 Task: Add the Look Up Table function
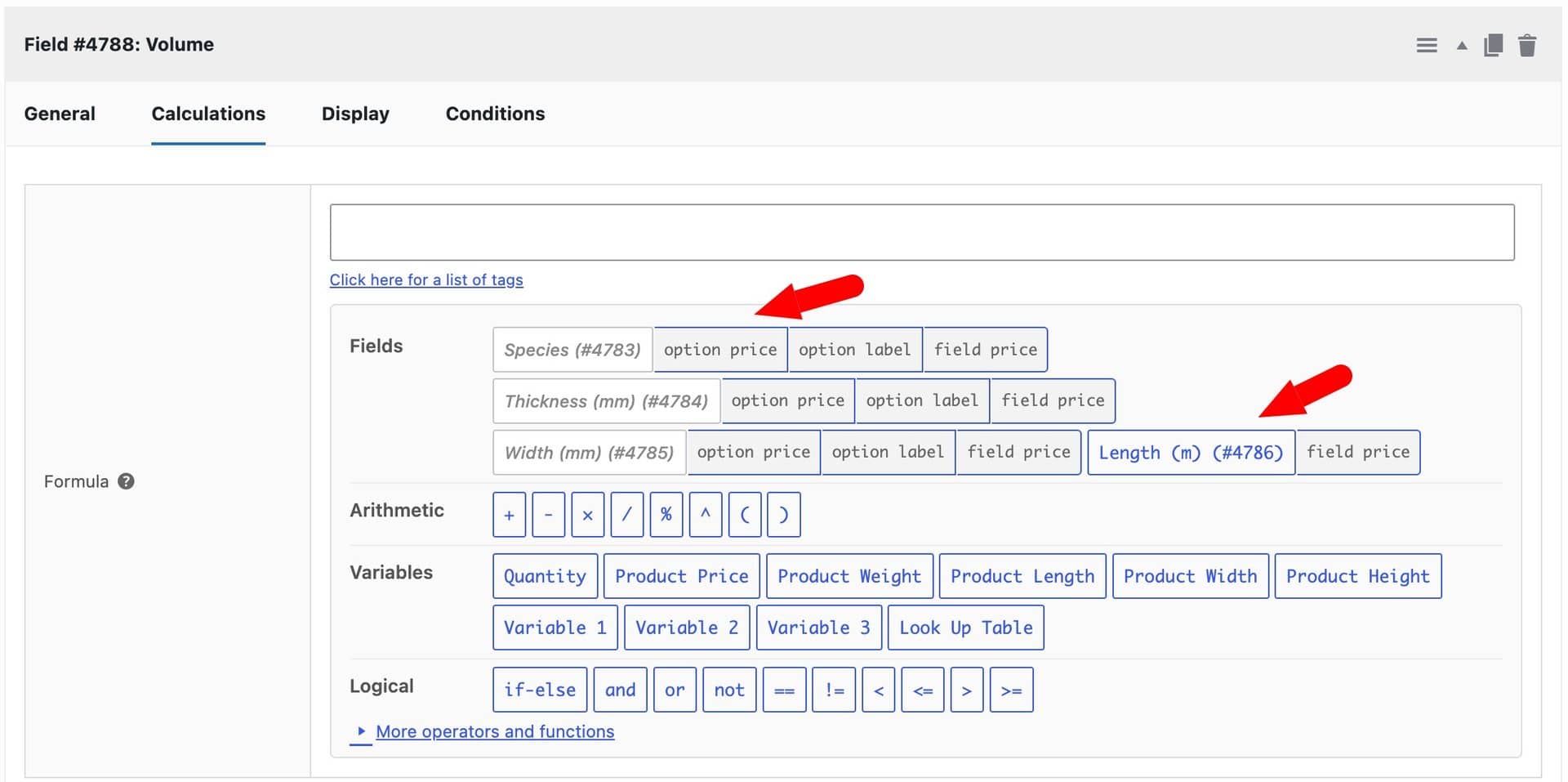point(966,628)
